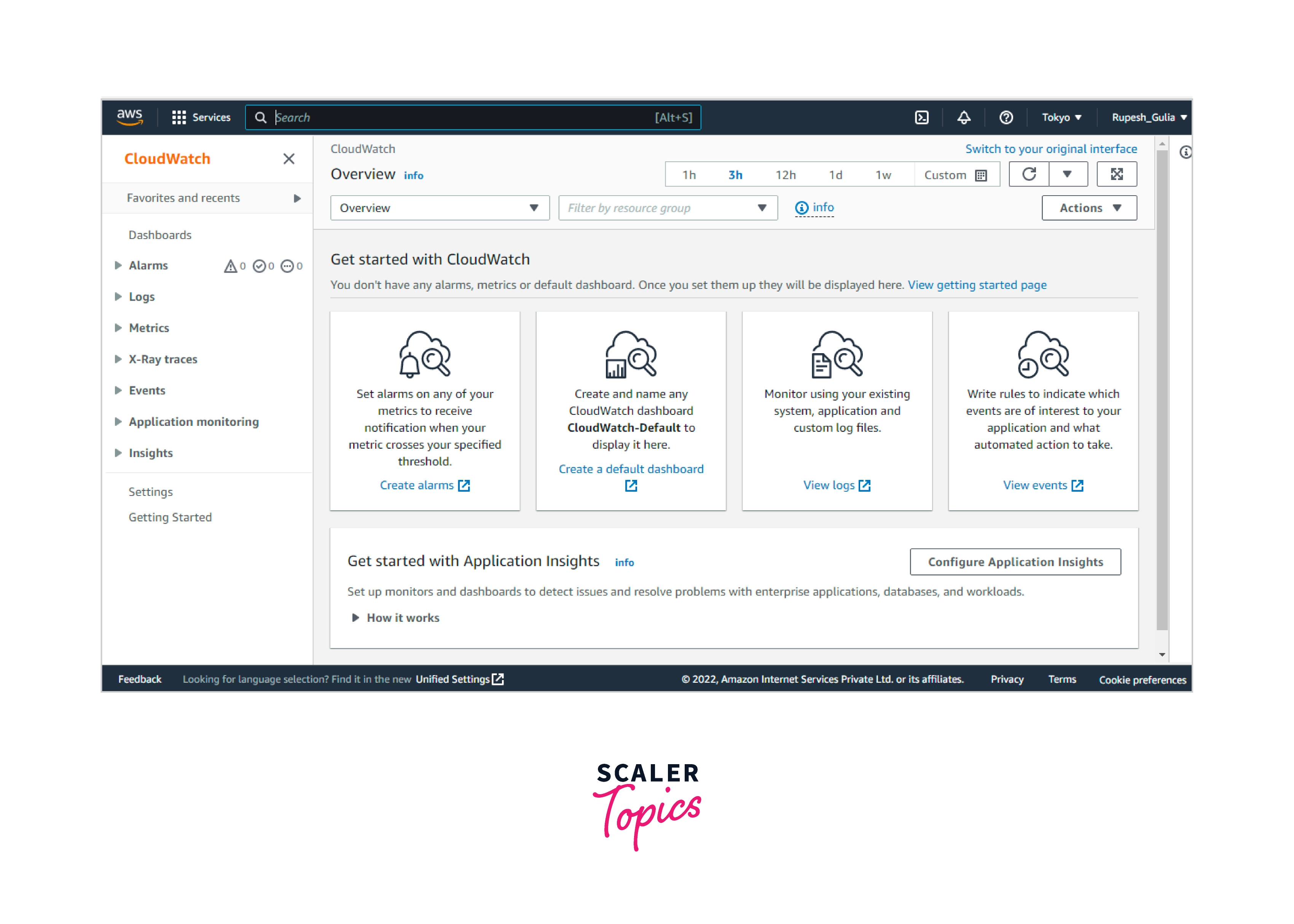This screenshot has height=924, width=1294.
Task: Click the notifications bell icon
Action: pos(963,117)
